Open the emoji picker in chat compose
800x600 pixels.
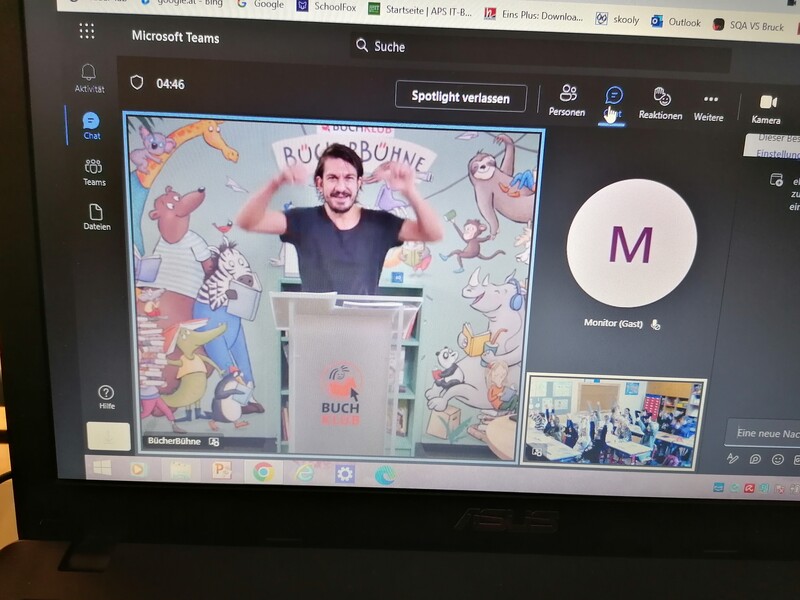[777, 460]
